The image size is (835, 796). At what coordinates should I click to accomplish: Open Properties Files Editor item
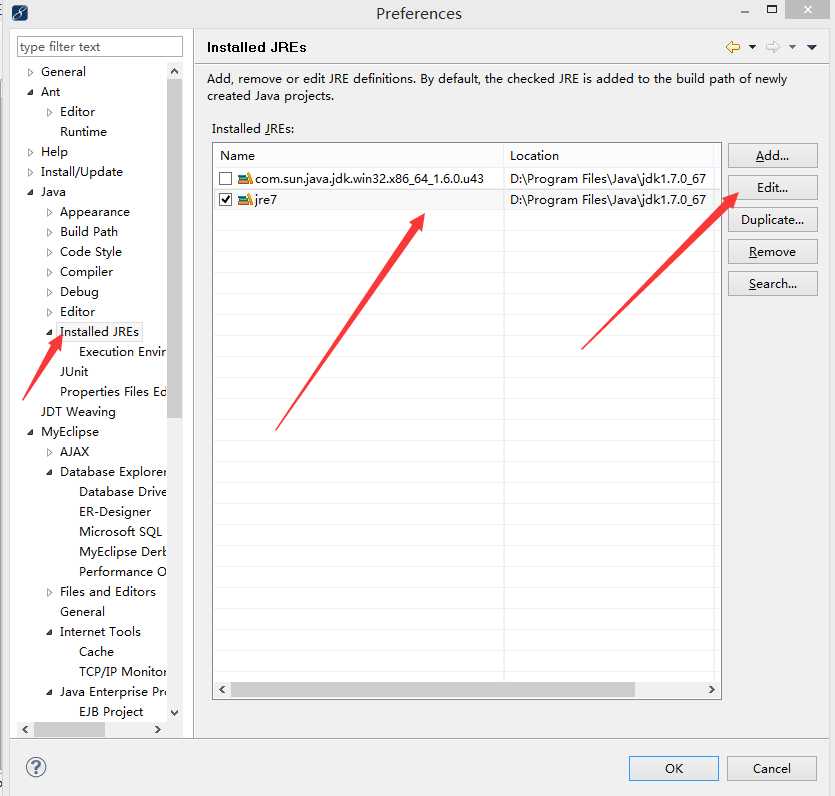coord(113,392)
